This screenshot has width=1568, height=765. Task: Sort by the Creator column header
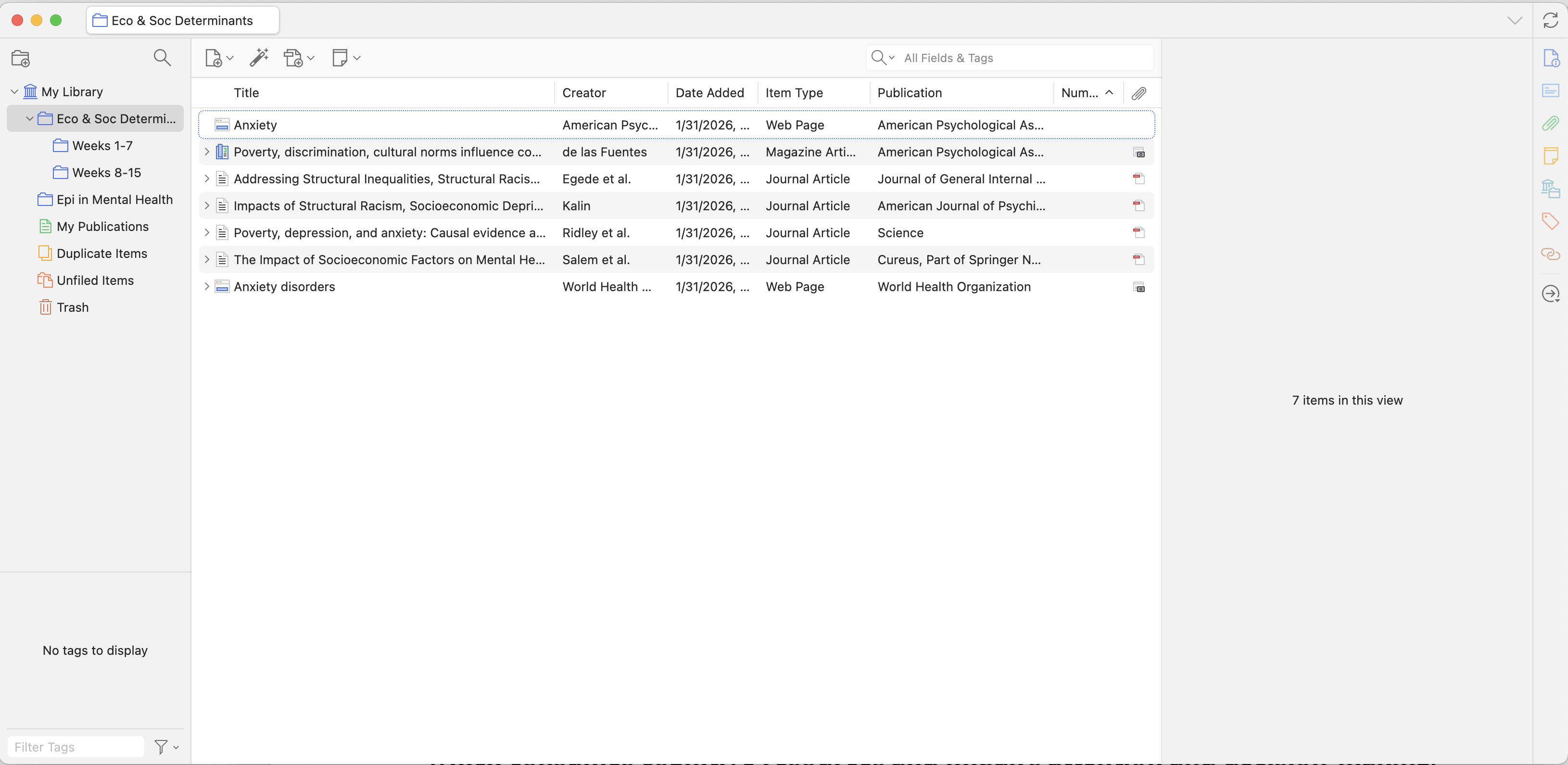pyautogui.click(x=584, y=92)
